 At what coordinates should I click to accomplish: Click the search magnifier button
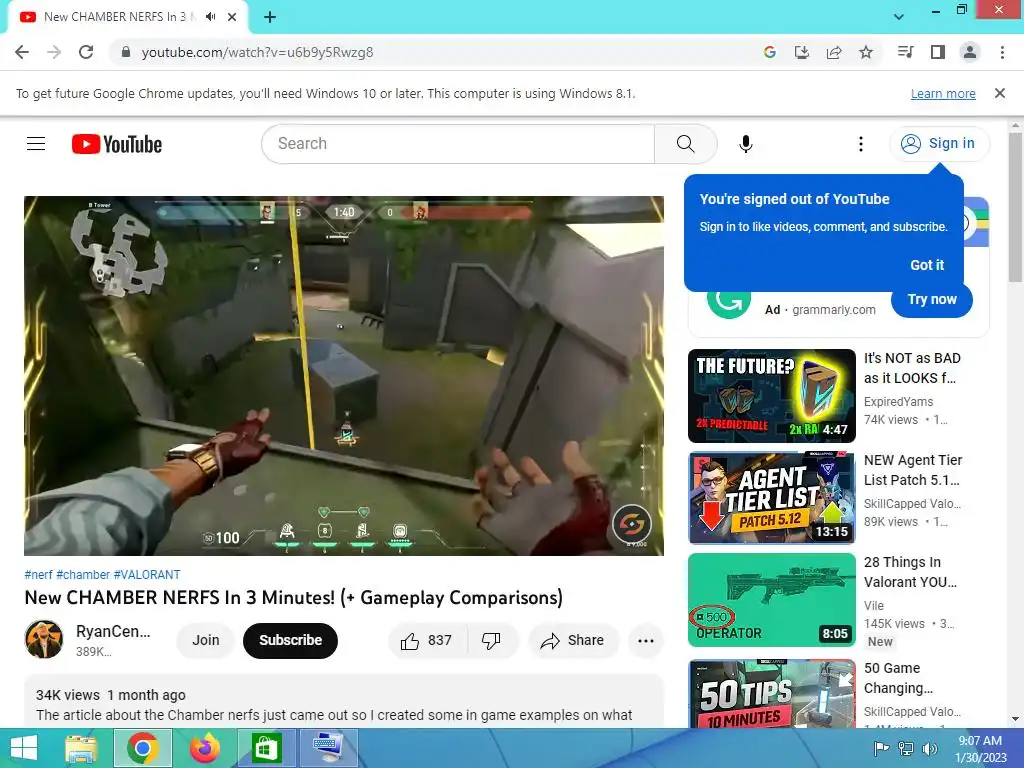(x=685, y=144)
